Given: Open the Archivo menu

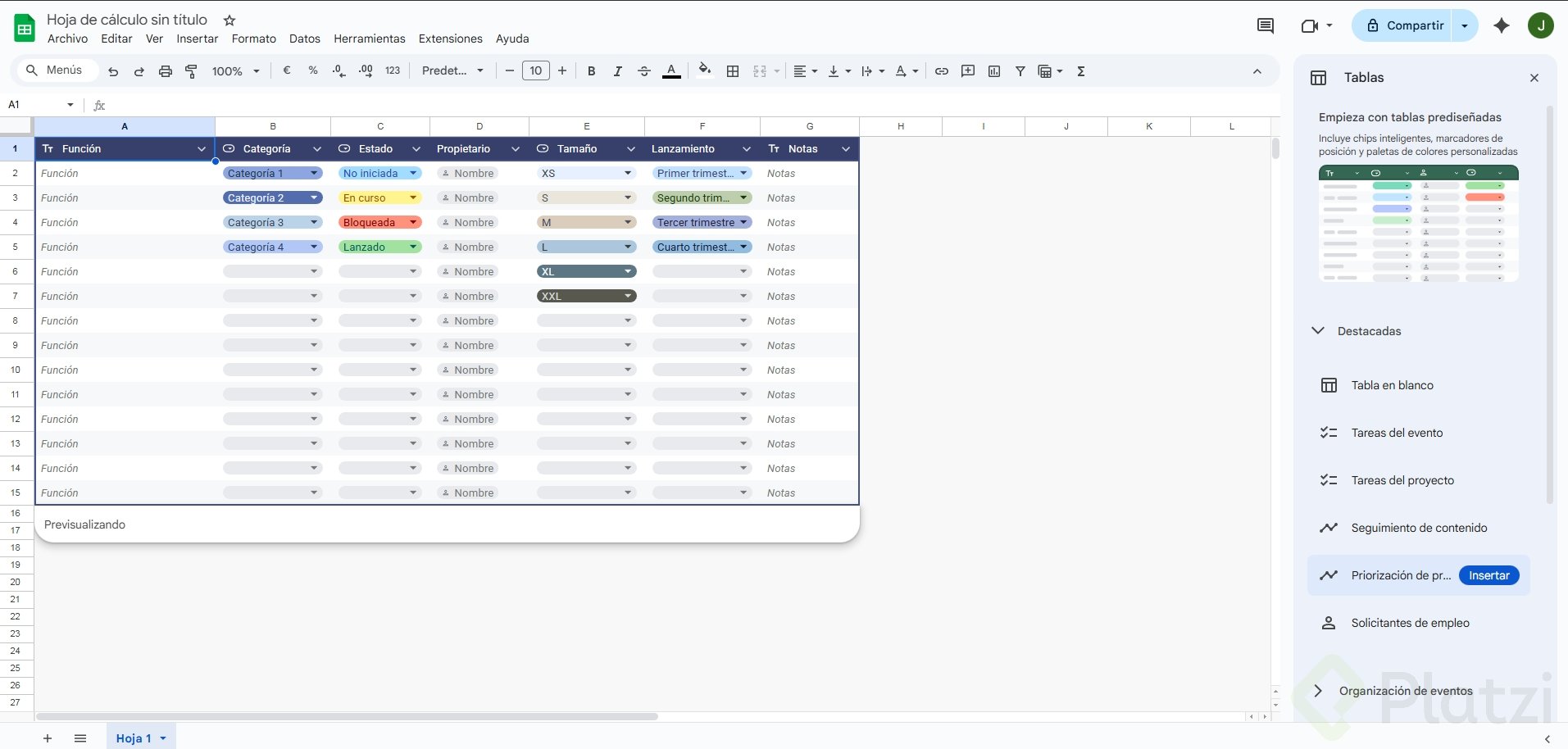Looking at the screenshot, I should click(67, 39).
